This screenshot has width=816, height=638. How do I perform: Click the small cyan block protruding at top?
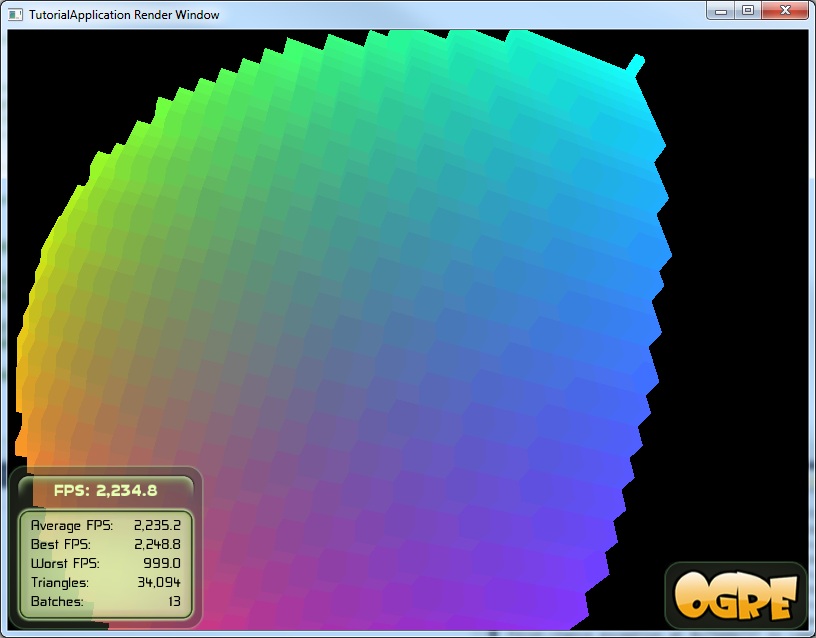click(x=636, y=63)
